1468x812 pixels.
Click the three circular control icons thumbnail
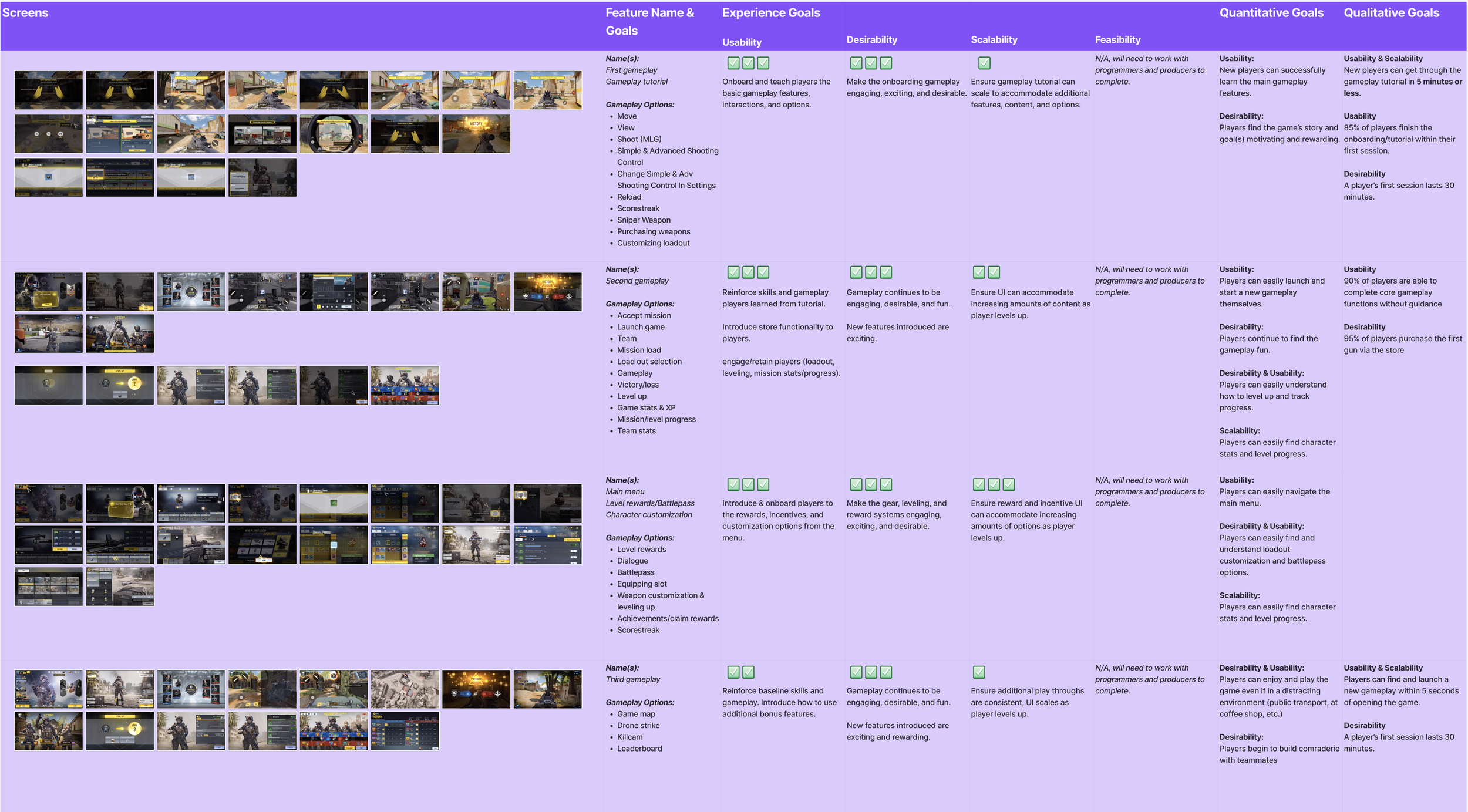[x=48, y=134]
